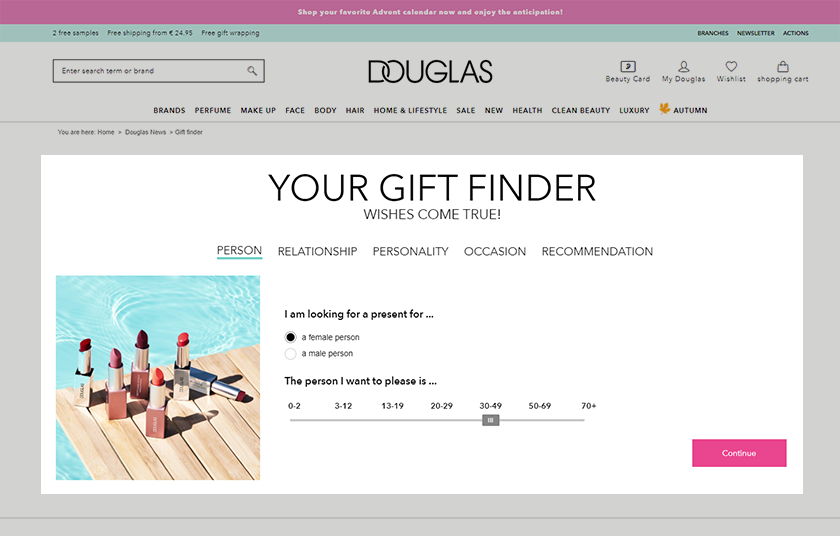Switch to the Personality step tab
Image resolution: width=840 pixels, height=536 pixels.
[x=410, y=251]
